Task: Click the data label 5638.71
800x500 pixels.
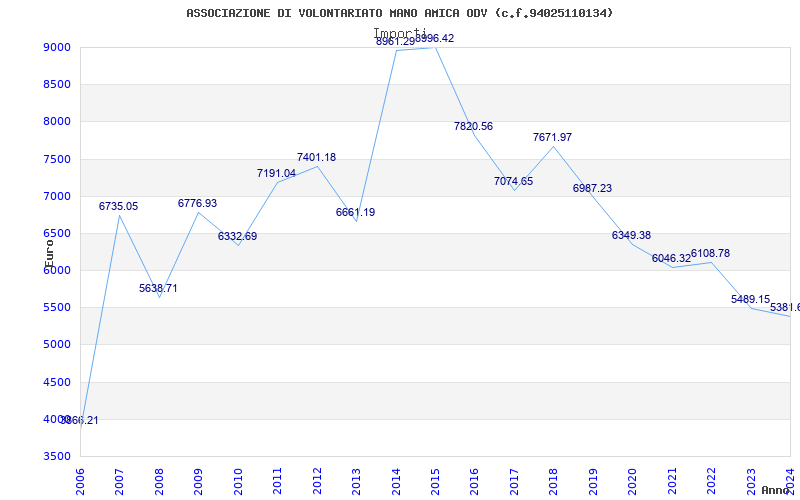Action: pos(158,288)
